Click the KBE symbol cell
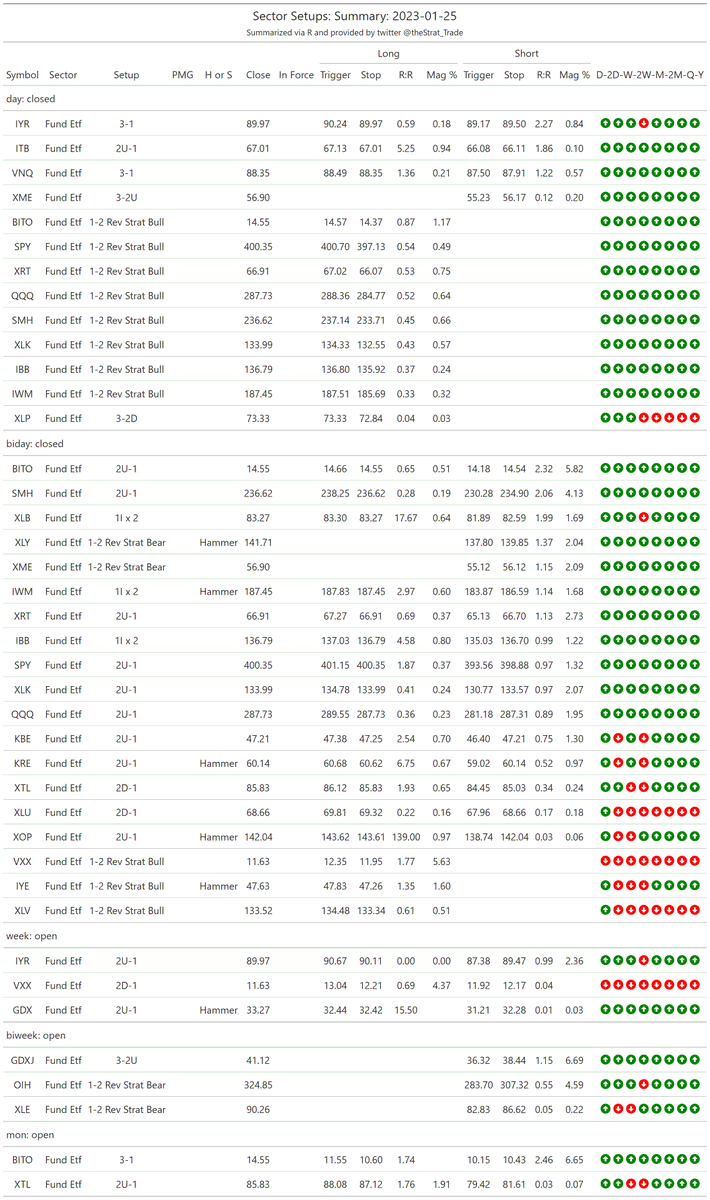710x1200 pixels. 22,739
